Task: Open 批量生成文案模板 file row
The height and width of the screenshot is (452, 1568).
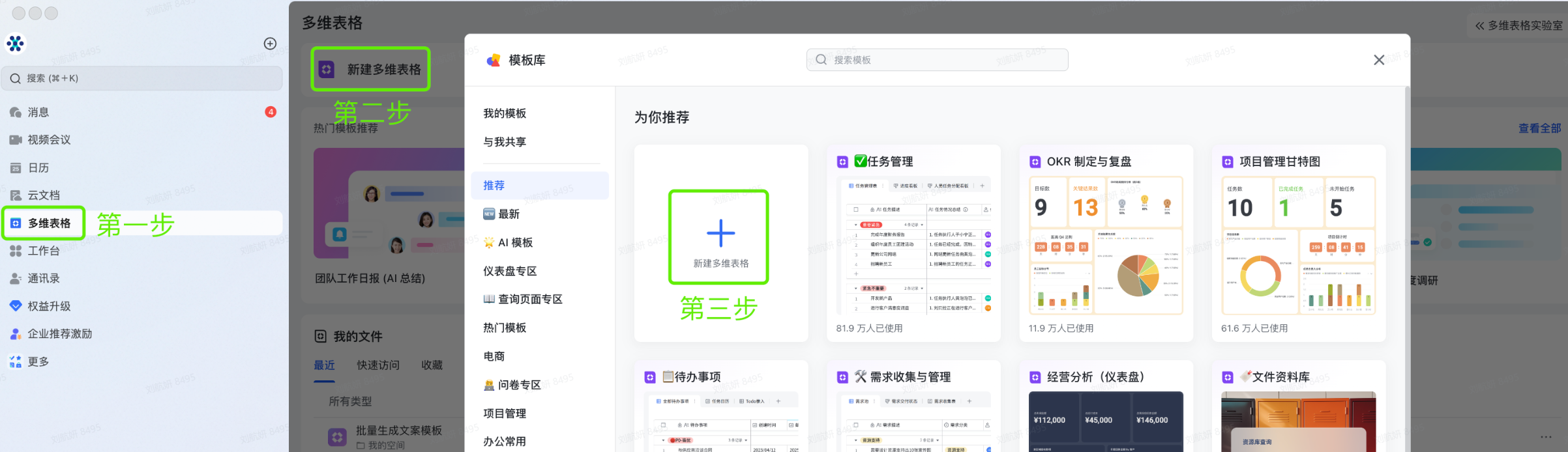Action: (389, 437)
